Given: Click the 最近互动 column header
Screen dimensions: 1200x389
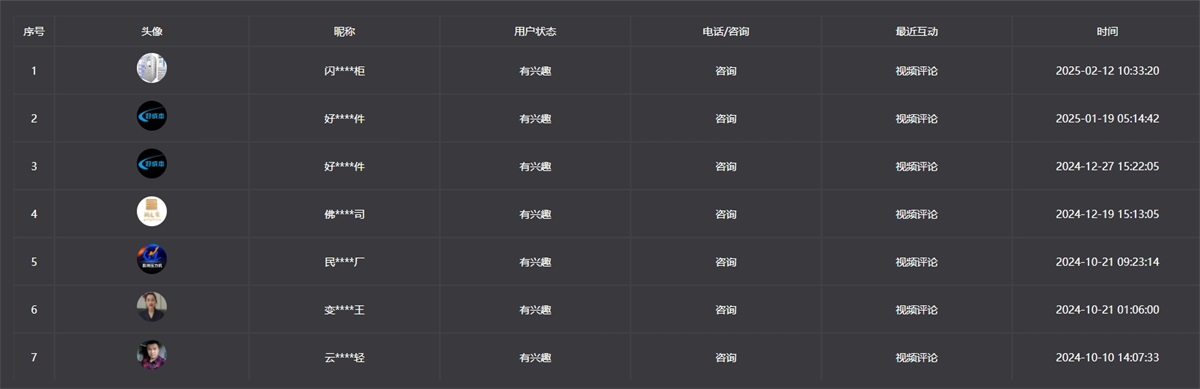Looking at the screenshot, I should pyautogui.click(x=916, y=32).
